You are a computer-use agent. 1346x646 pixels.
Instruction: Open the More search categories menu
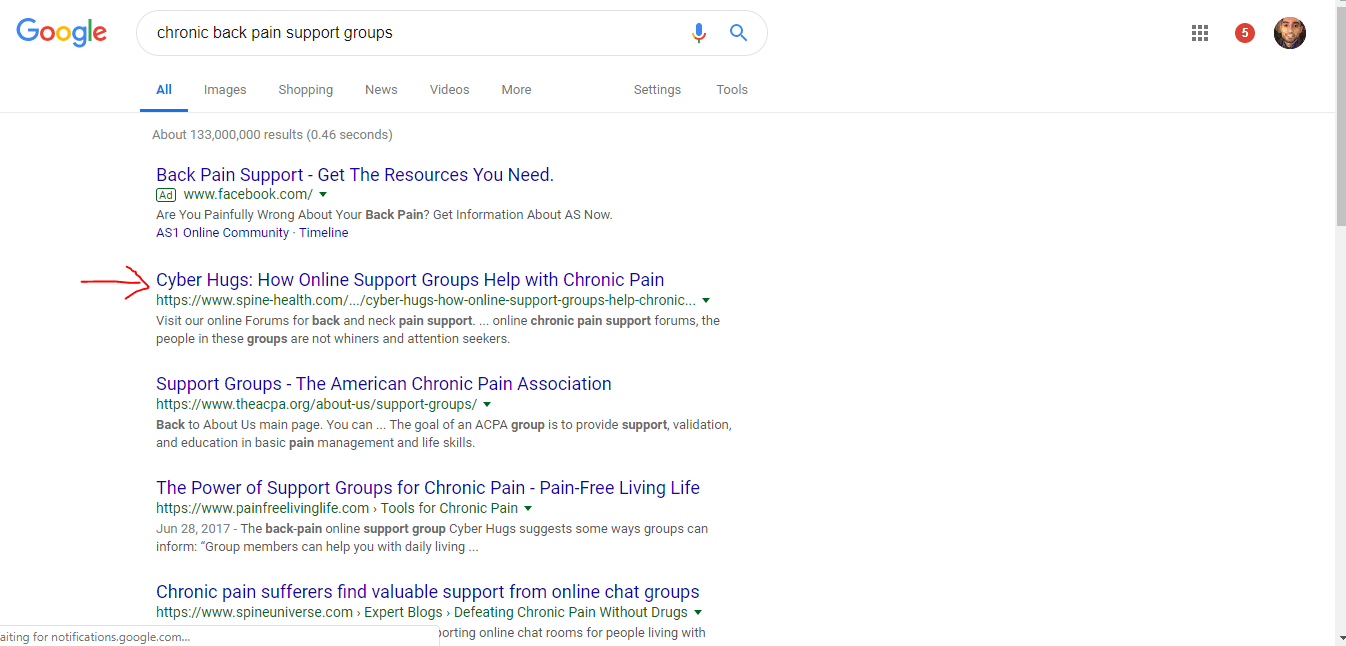click(x=516, y=90)
